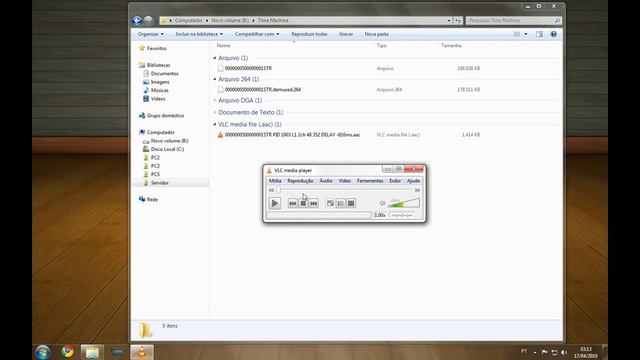Open address bar history dropdown
Screen dimensions: 640x360
(x=449, y=20)
